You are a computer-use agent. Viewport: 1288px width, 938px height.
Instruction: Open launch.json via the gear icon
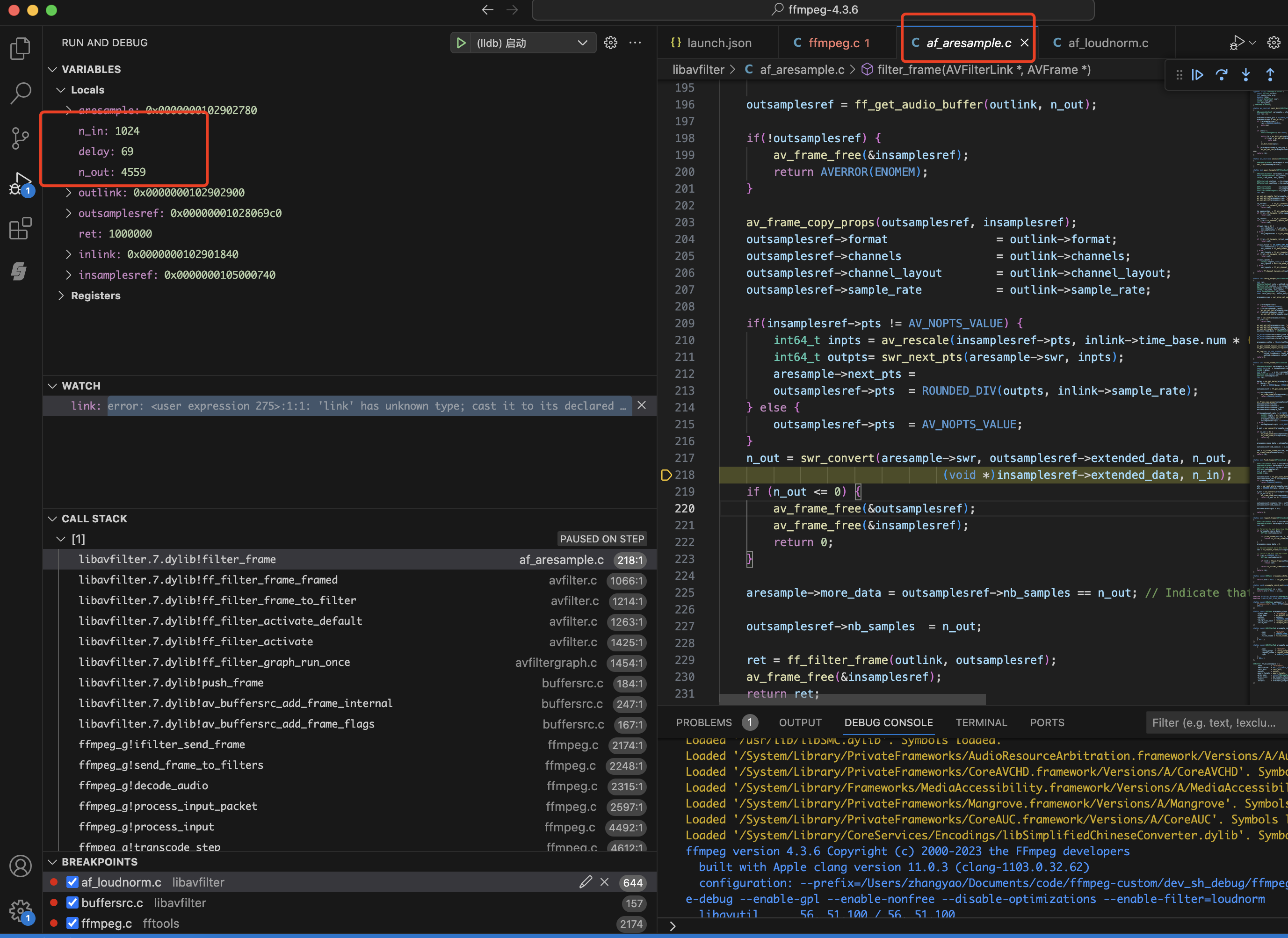tap(610, 43)
